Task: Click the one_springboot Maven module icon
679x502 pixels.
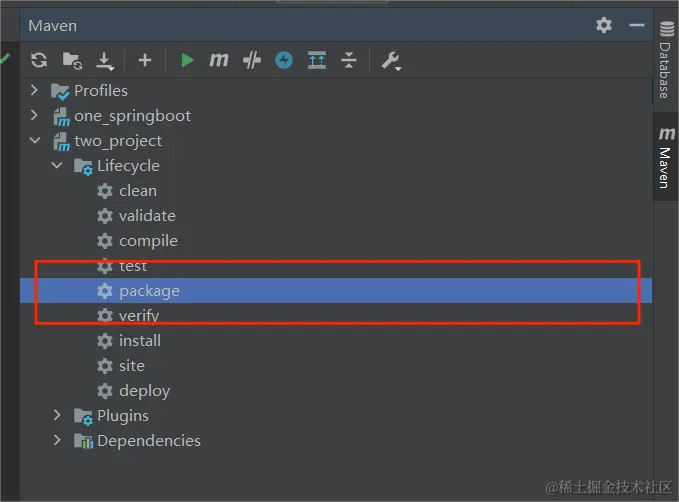Action: click(61, 117)
